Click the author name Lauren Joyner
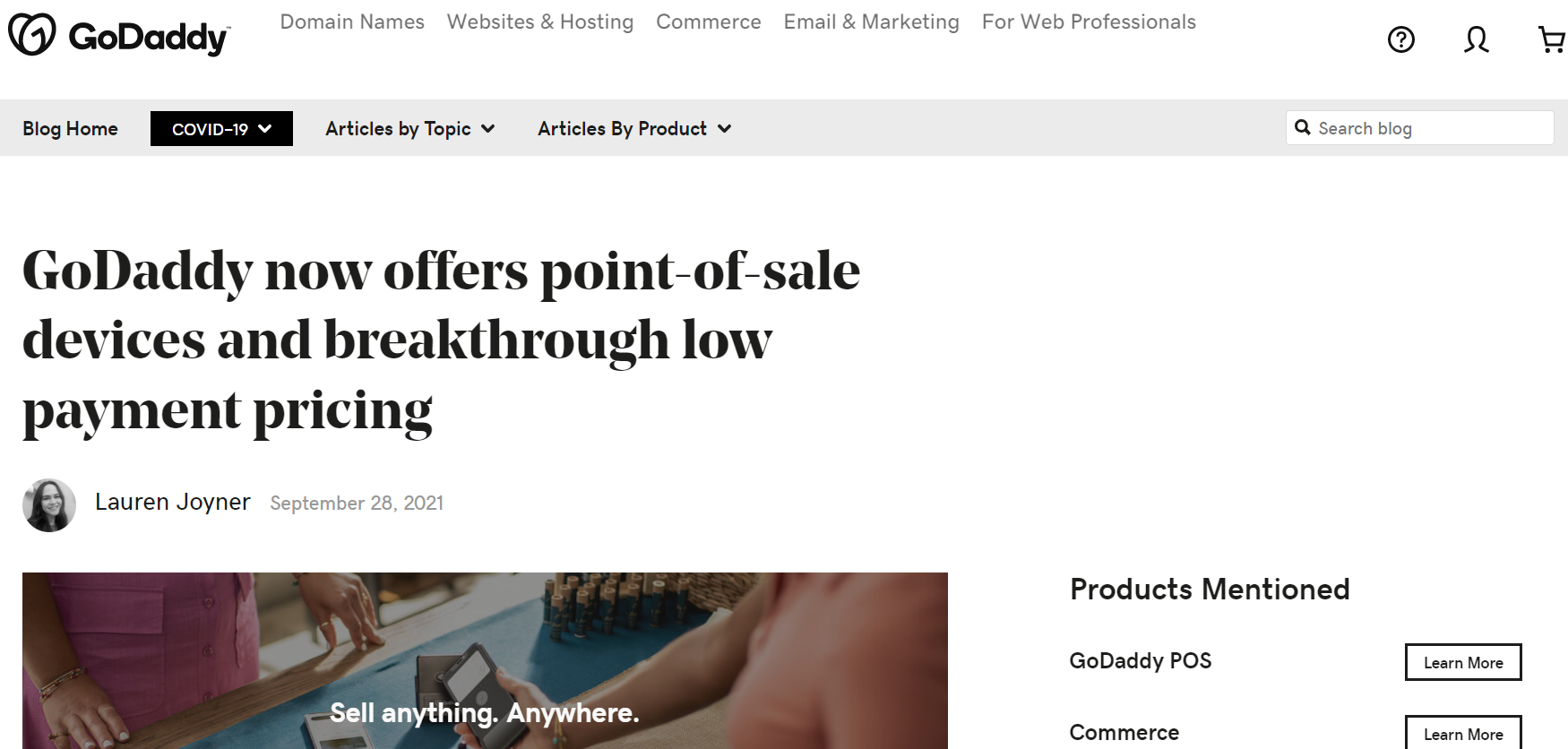 click(x=173, y=502)
